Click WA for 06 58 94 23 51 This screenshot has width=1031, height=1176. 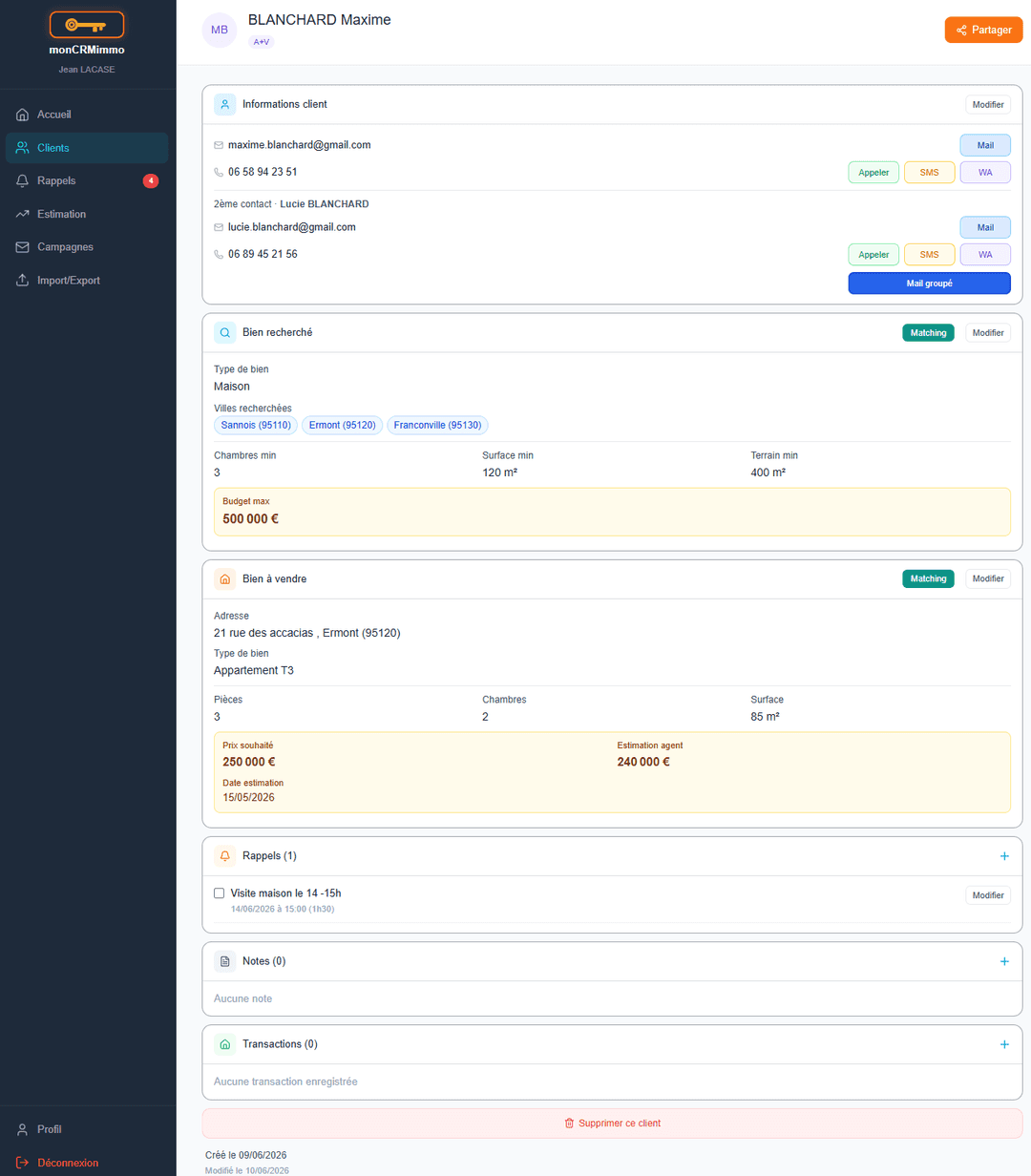tap(985, 173)
